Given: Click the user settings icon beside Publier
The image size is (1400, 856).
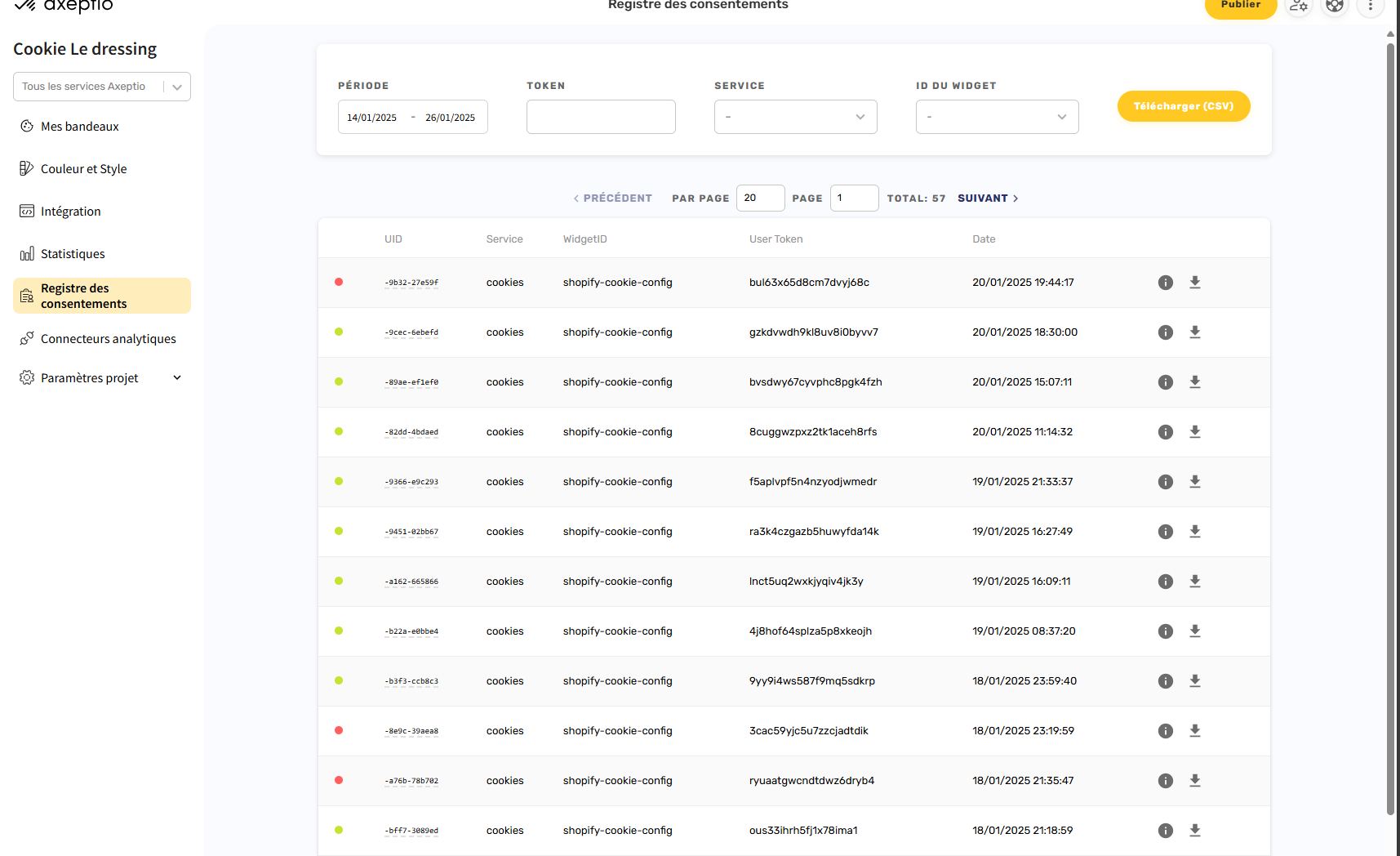Looking at the screenshot, I should point(1299,6).
